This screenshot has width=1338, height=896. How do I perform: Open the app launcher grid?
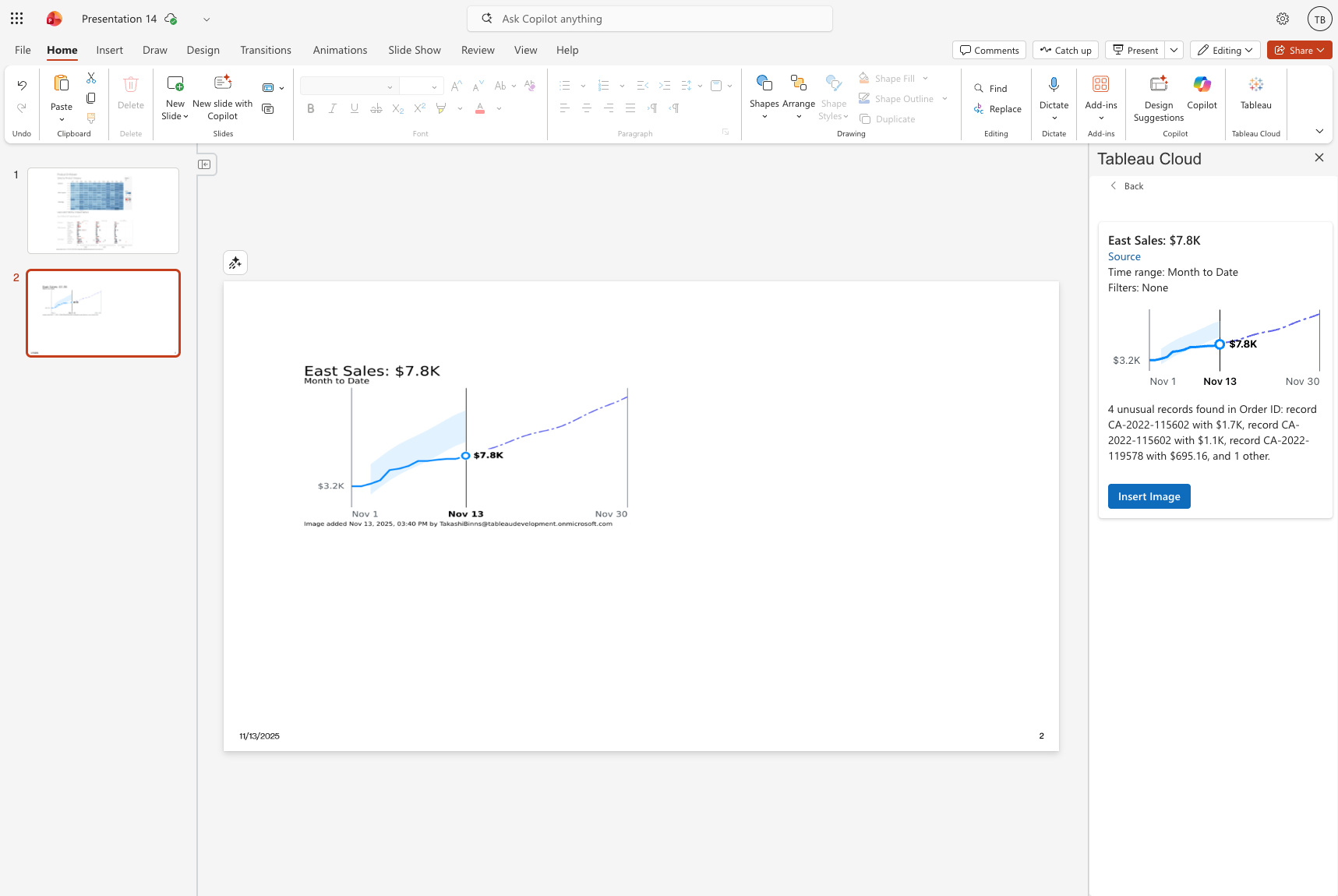[x=16, y=19]
